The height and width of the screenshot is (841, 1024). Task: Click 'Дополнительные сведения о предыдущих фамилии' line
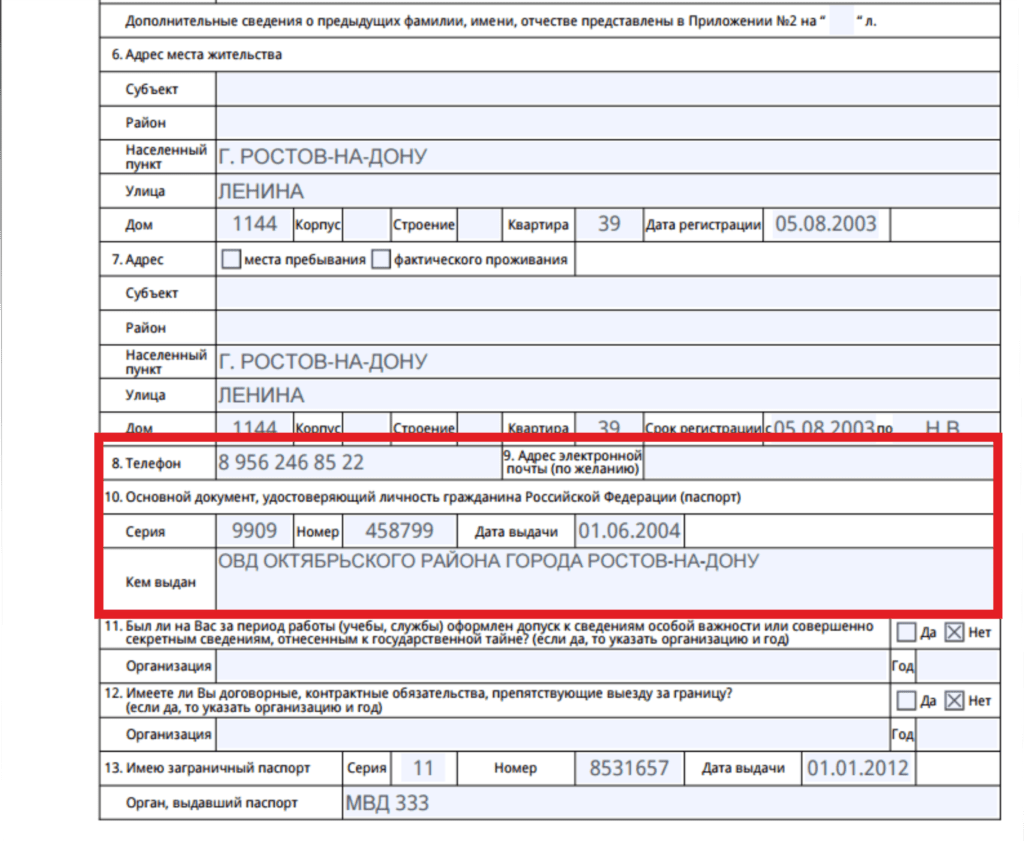(x=500, y=21)
